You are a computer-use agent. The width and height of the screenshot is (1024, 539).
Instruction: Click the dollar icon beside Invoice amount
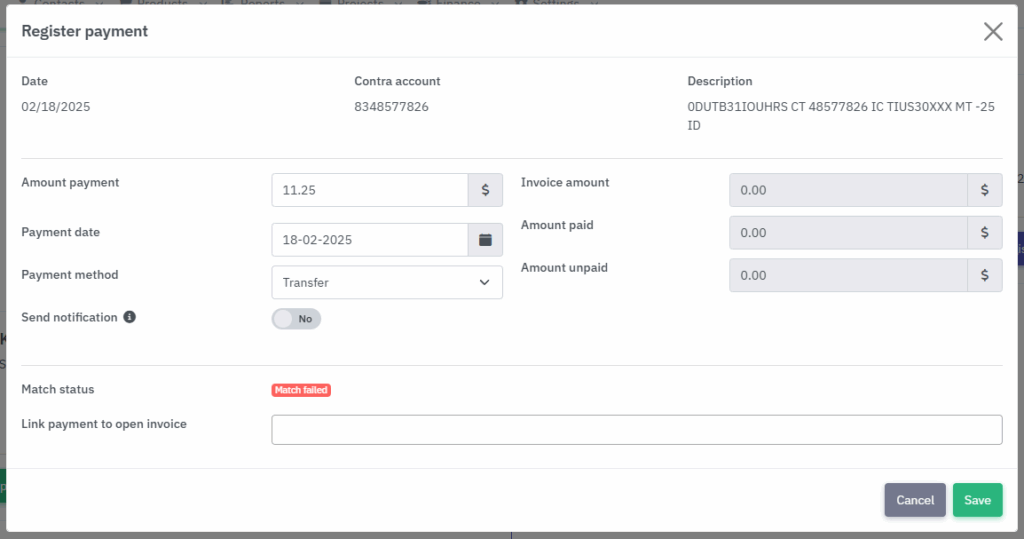coord(984,190)
